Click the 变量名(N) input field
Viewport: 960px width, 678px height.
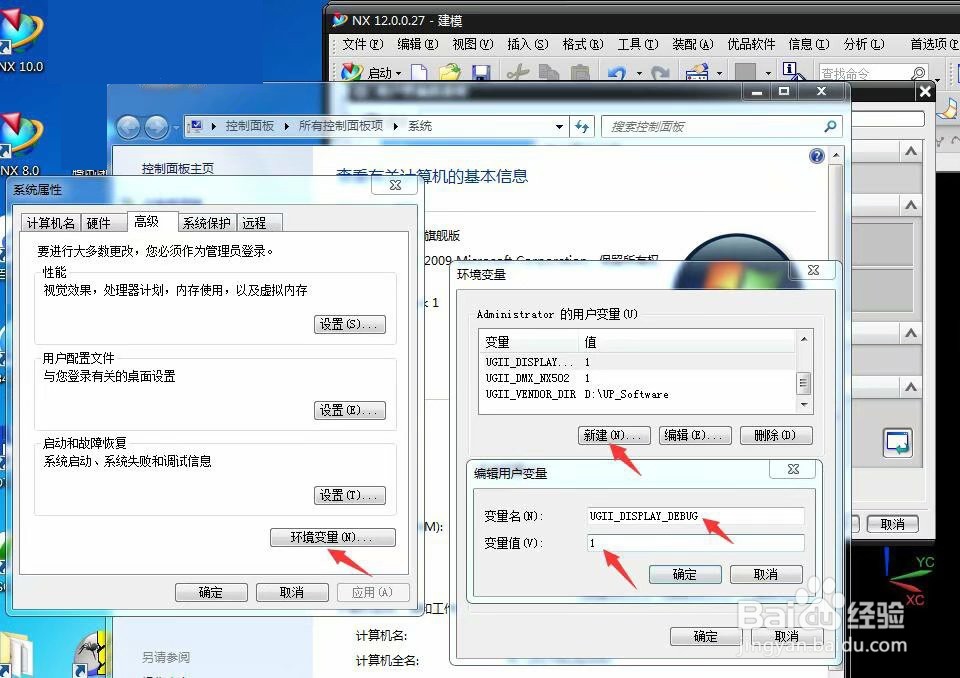tap(696, 516)
